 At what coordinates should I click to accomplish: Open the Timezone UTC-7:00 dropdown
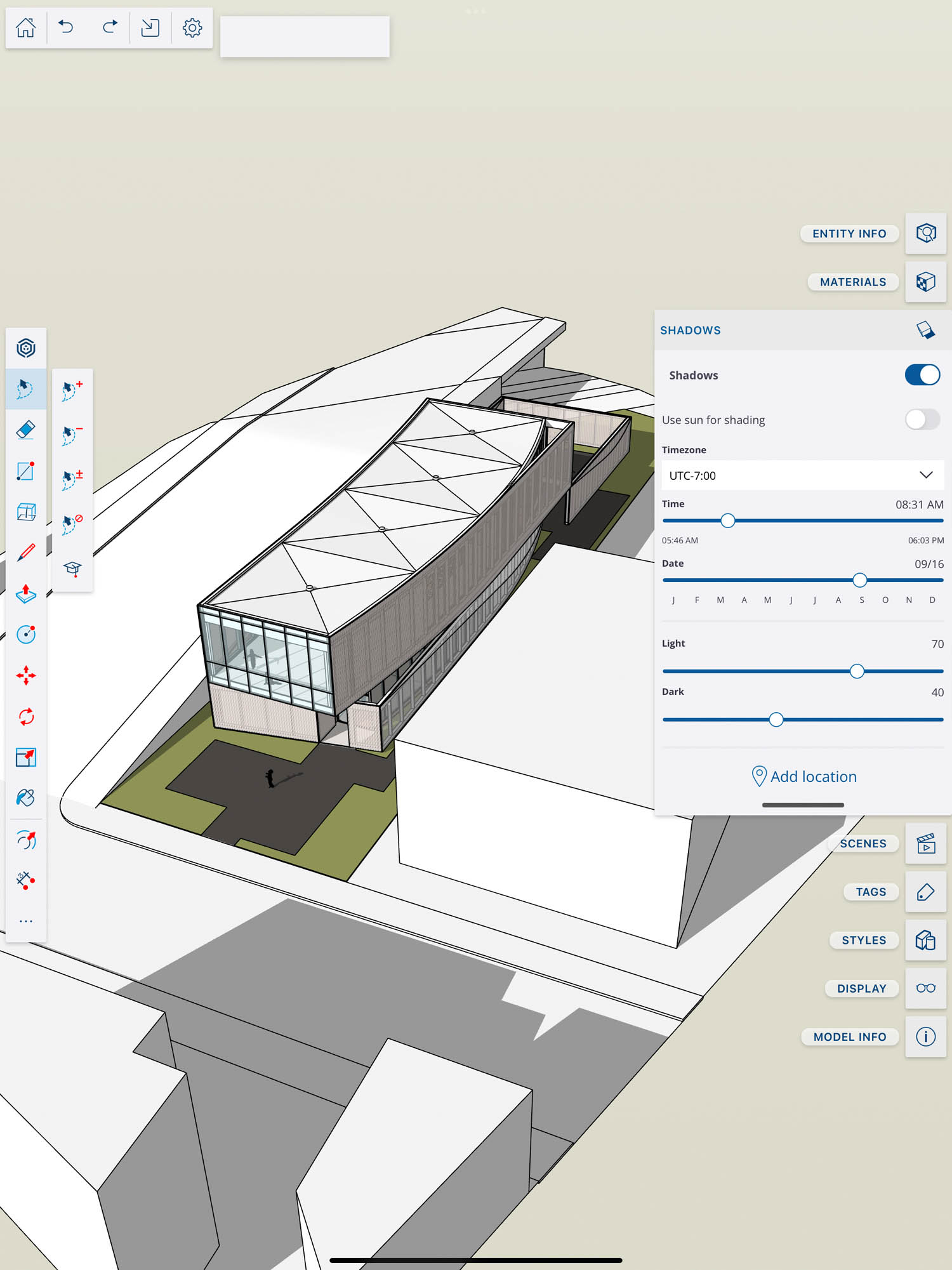802,475
